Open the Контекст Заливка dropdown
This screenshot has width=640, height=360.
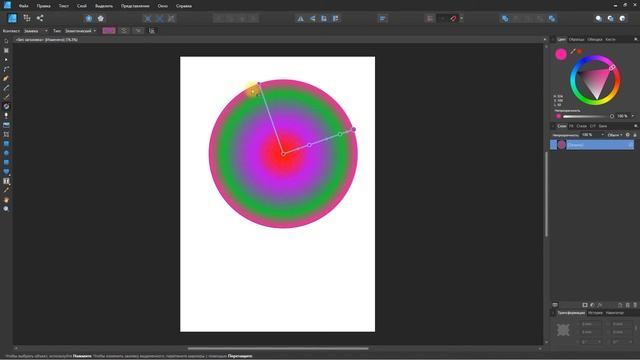(x=36, y=31)
